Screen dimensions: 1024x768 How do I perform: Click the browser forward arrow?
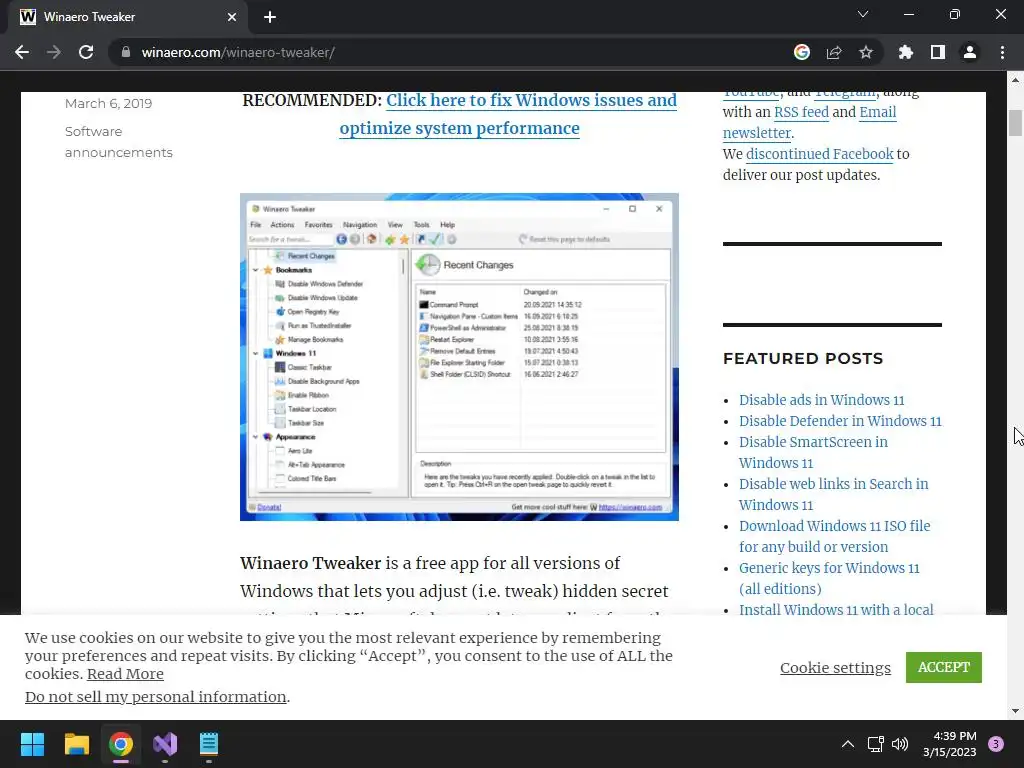point(54,52)
